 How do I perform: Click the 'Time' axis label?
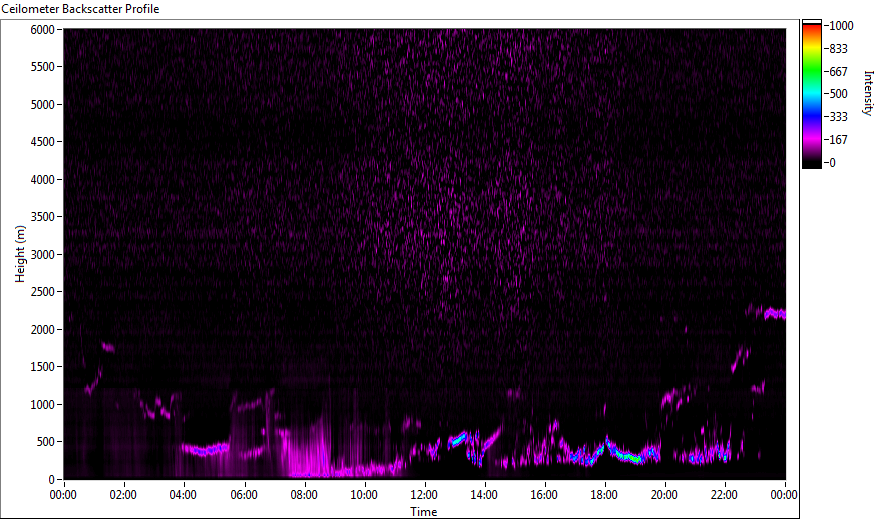tap(424, 512)
